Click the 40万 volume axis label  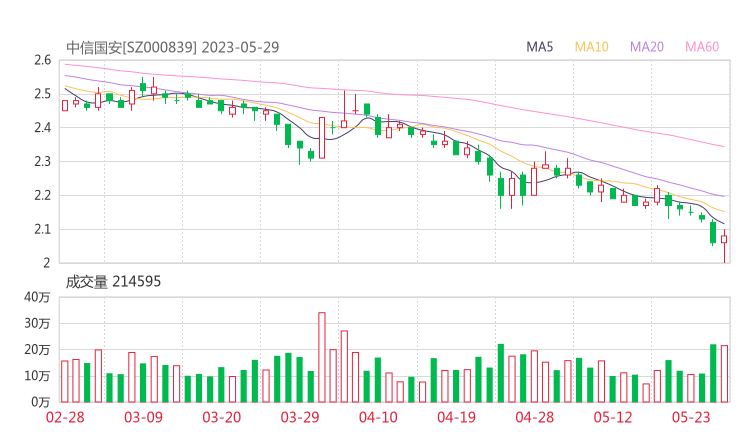tap(37, 297)
